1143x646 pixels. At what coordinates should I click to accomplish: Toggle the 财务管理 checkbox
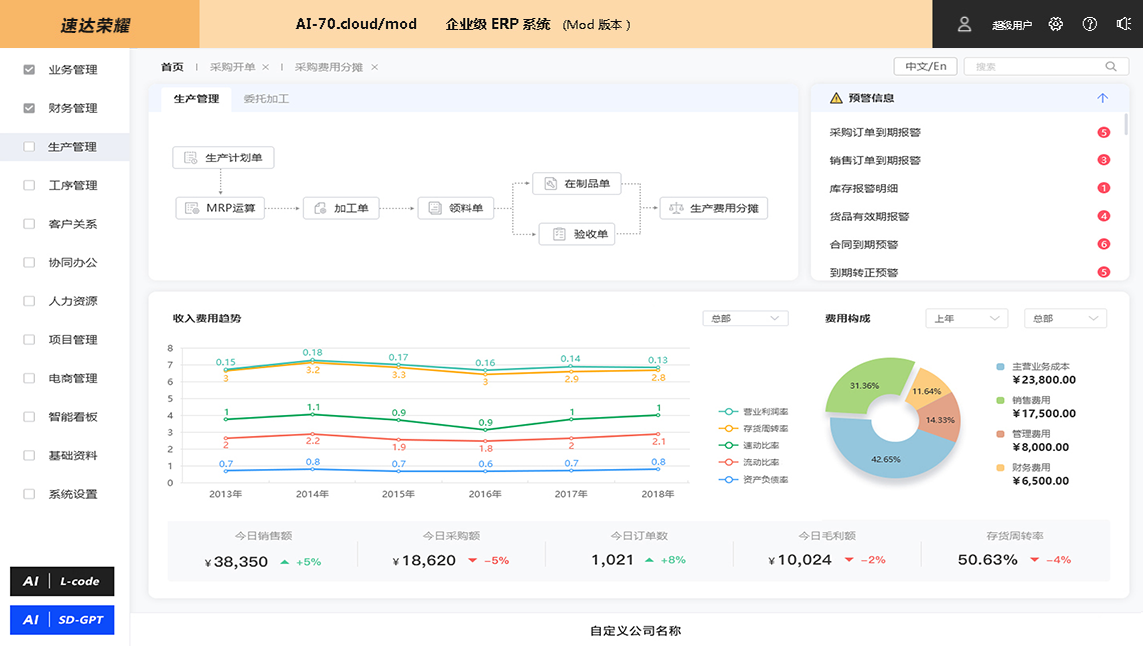29,108
